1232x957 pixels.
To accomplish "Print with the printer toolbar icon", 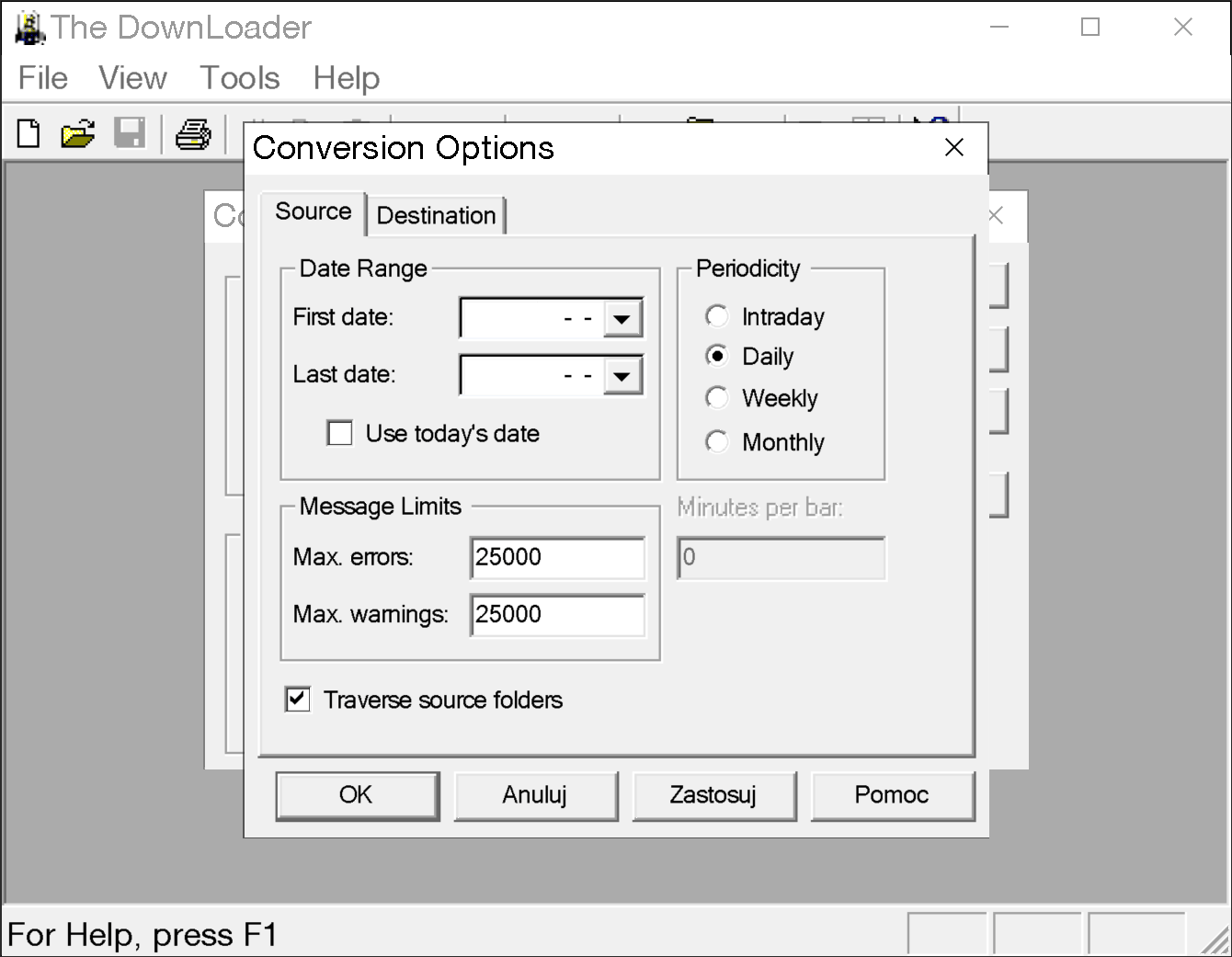I will (193, 133).
